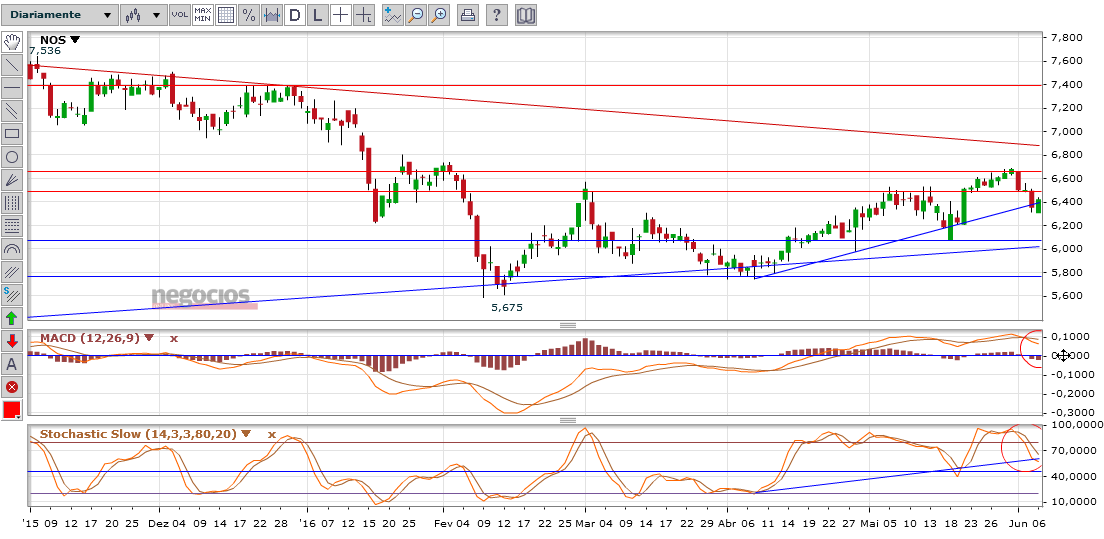The image size is (1104, 539).
Task: Zoom in on the chart
Action: (438, 15)
